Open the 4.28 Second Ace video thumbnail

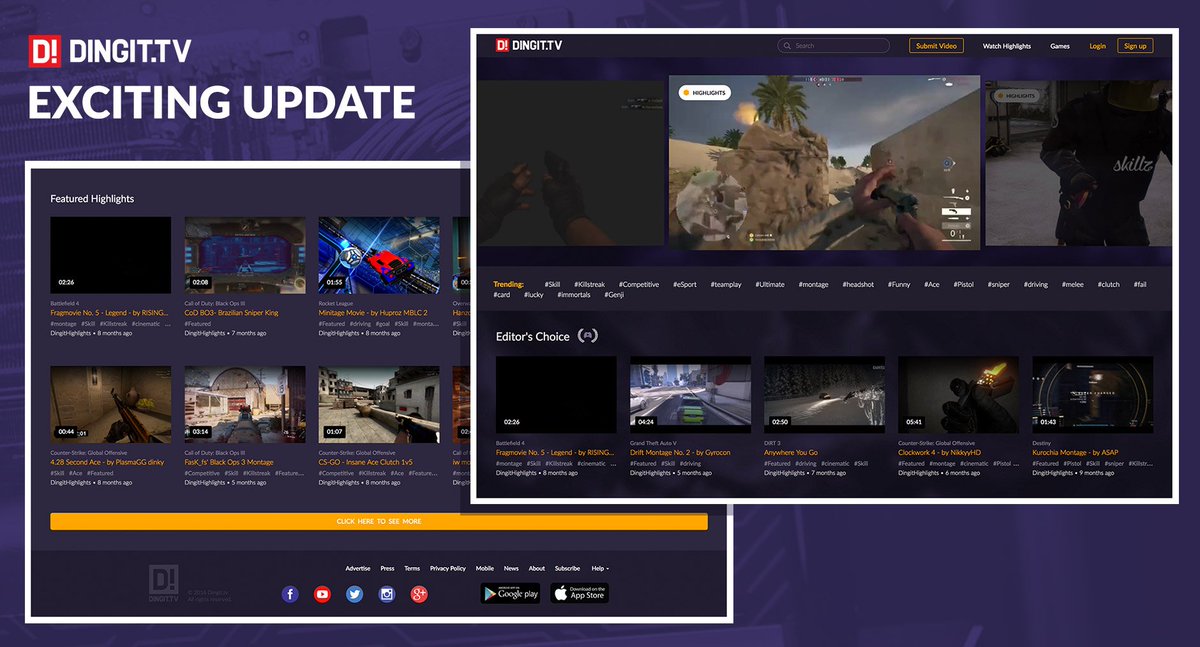tap(111, 405)
